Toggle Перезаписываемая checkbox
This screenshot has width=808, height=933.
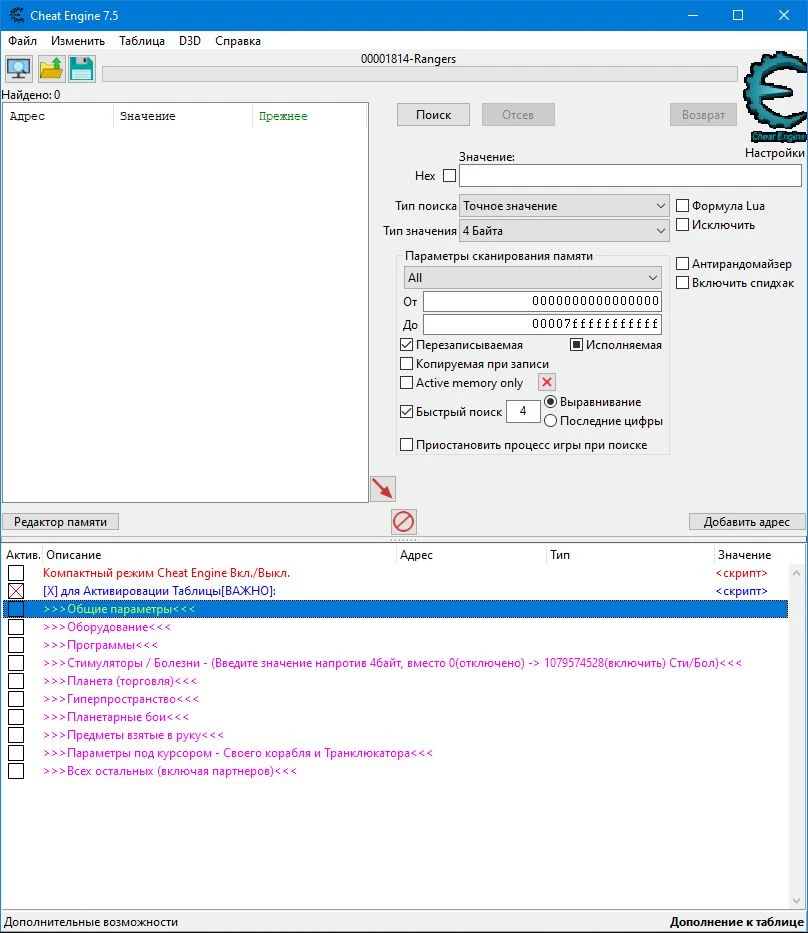pos(406,345)
